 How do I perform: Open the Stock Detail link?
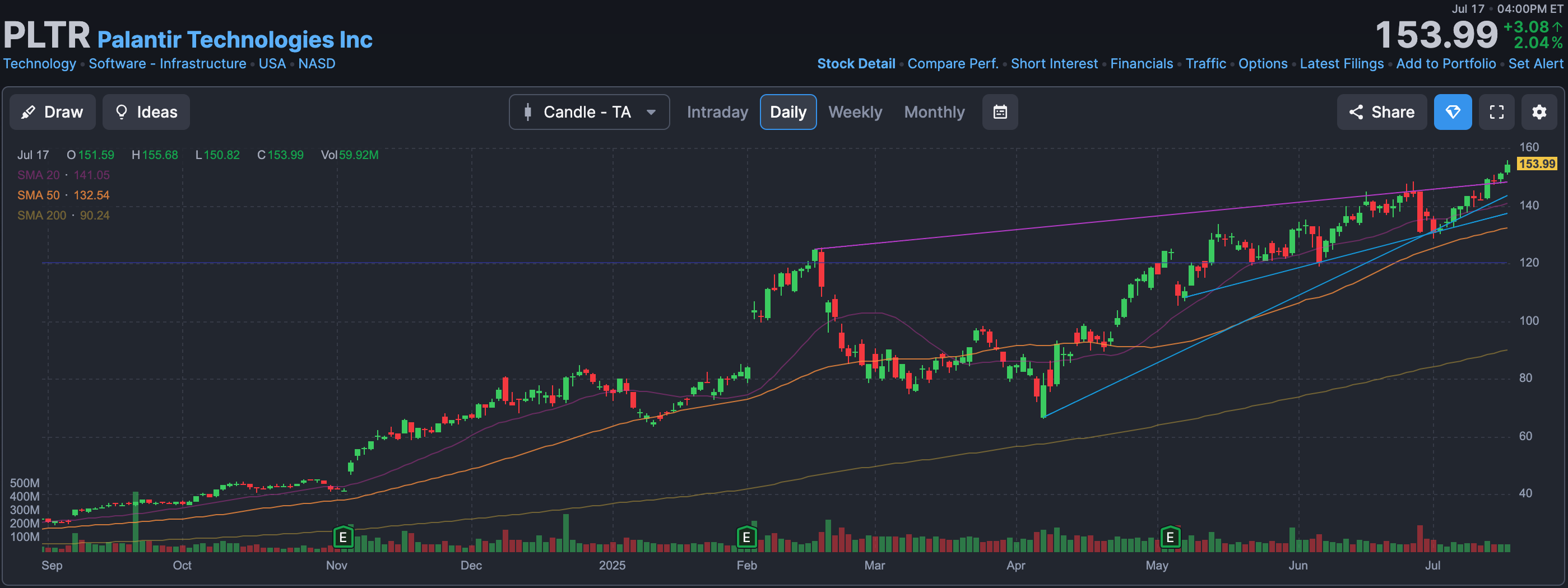(x=856, y=64)
